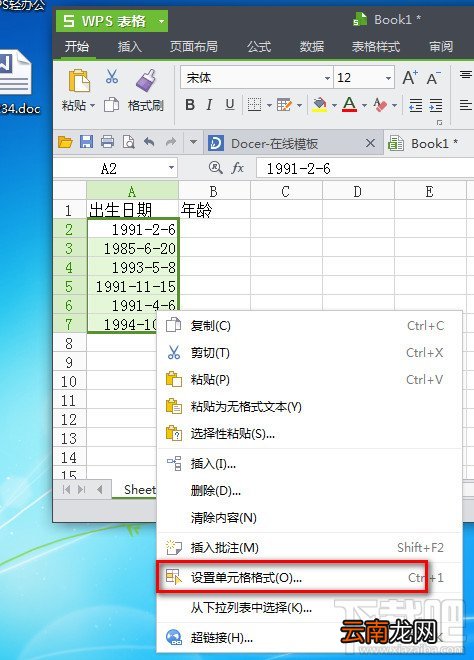
Task: Decrease font size with A- icon
Action: 433,77
